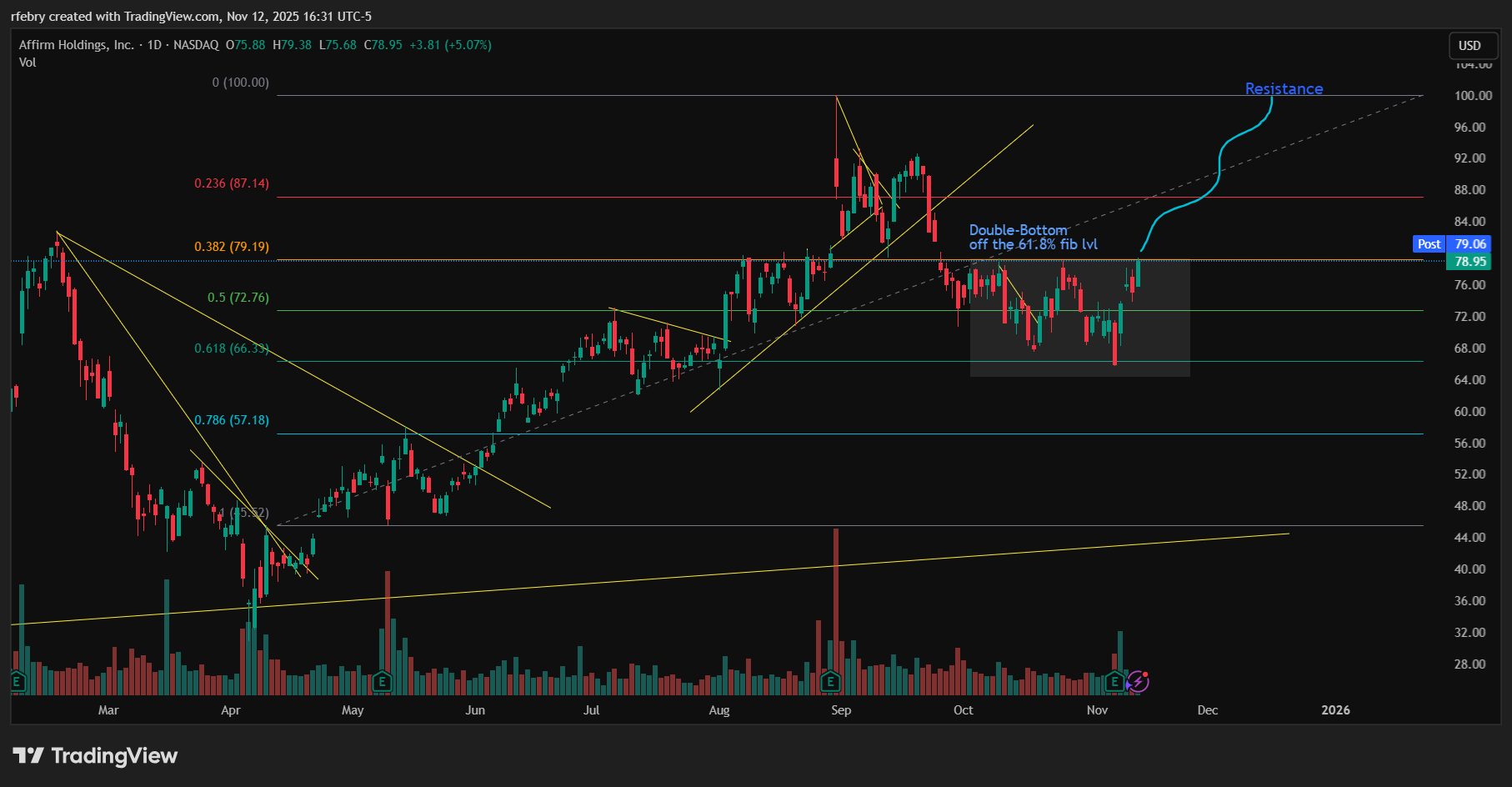Click the Aug label on time axis
1512x787 pixels.
pyautogui.click(x=719, y=710)
